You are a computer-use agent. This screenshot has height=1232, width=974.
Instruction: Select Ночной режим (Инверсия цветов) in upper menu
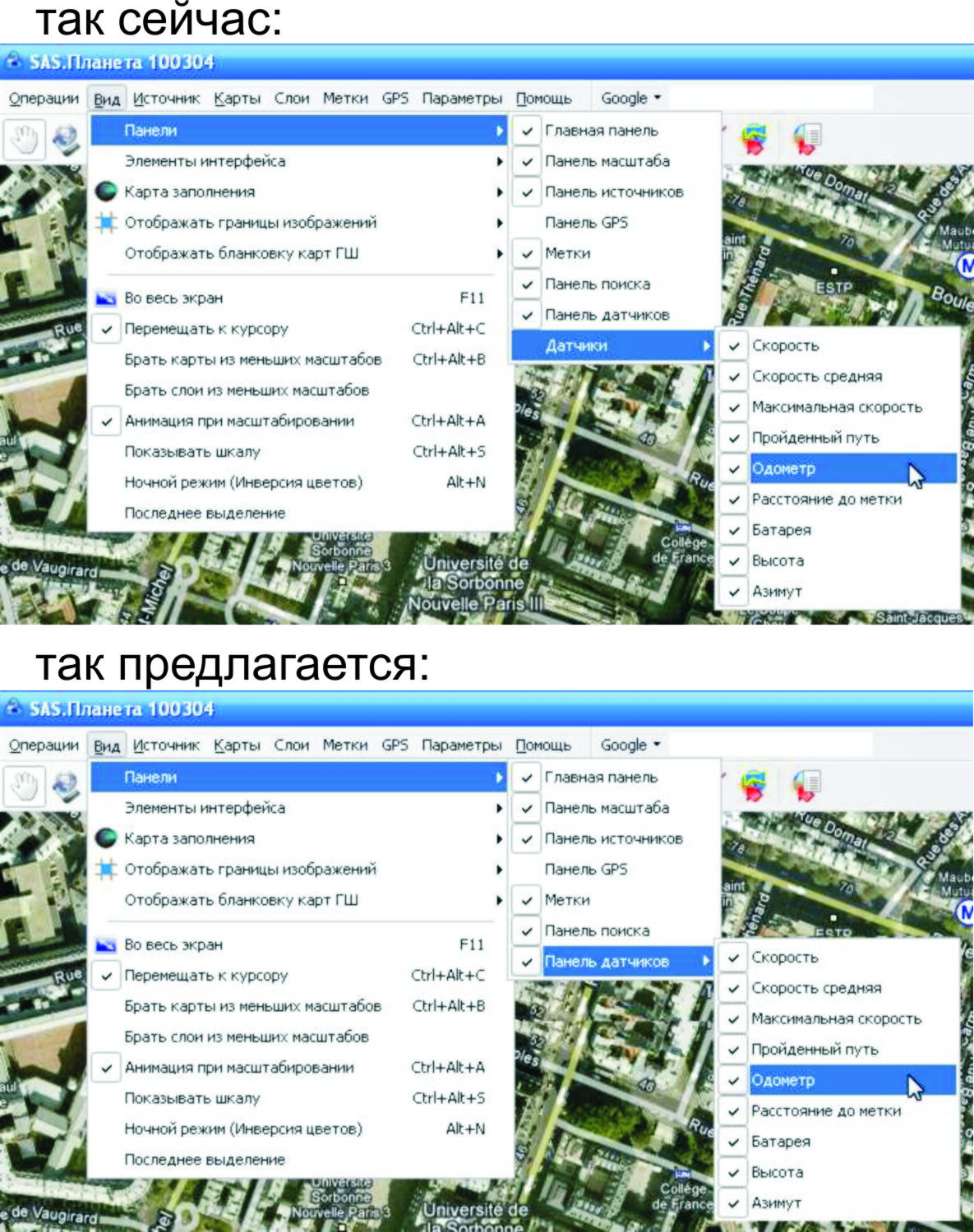coord(243,482)
